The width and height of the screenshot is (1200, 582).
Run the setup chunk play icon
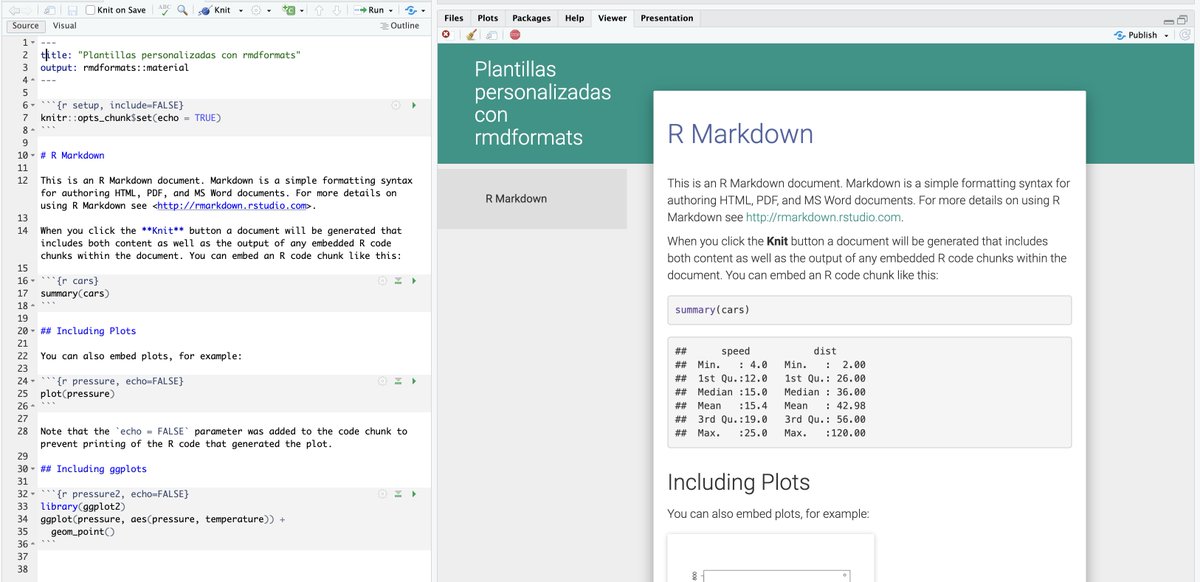coord(413,105)
